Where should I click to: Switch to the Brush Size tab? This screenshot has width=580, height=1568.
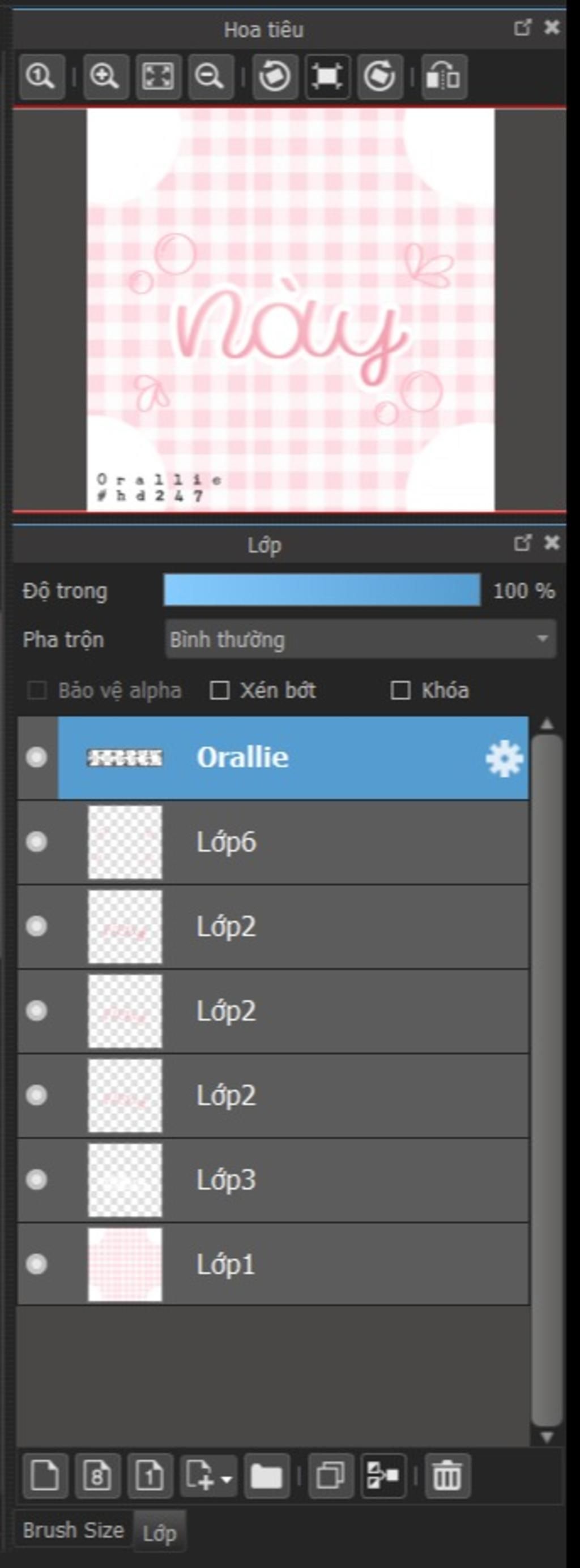click(73, 1530)
